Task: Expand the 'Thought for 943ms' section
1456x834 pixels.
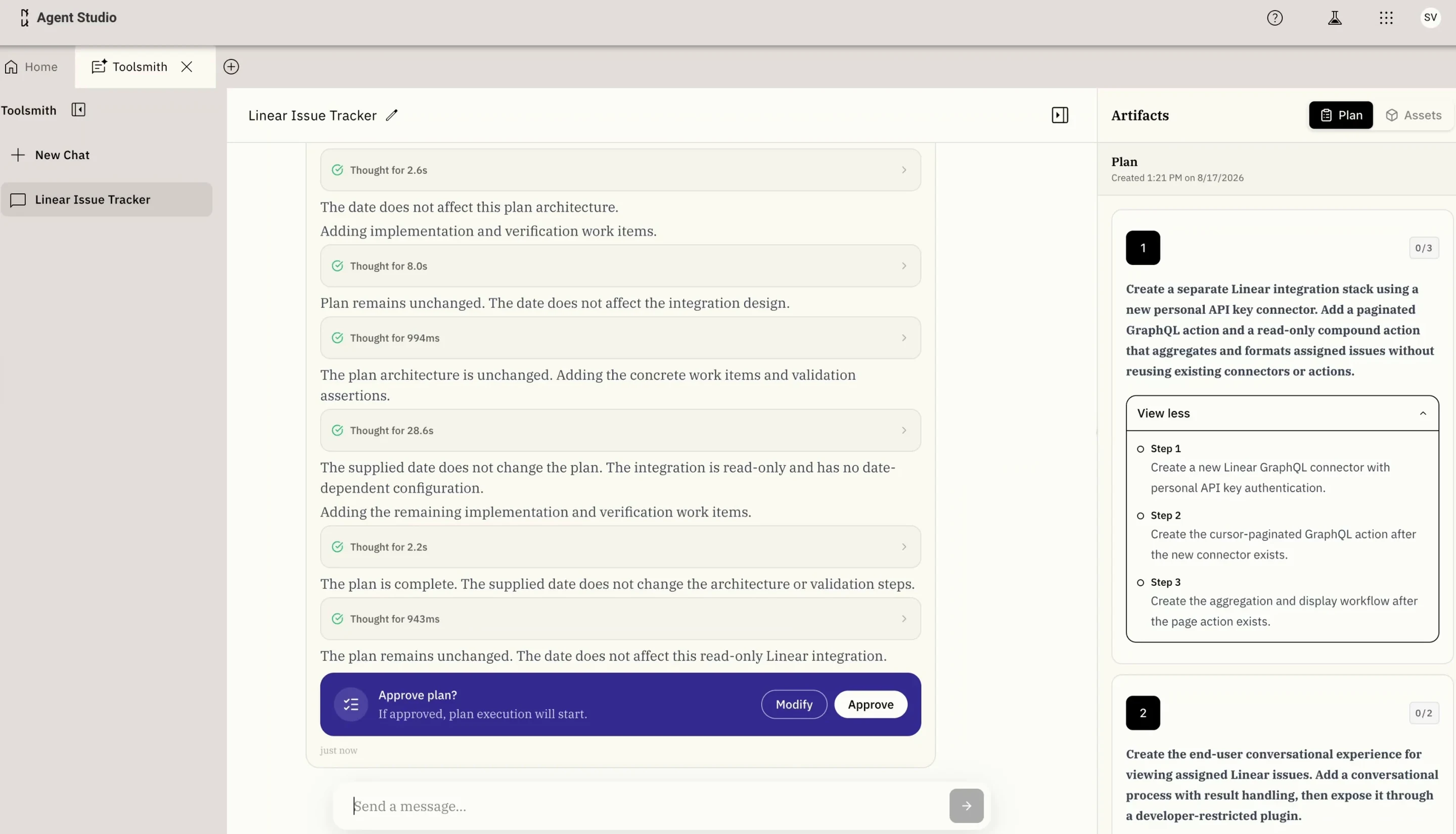Action: pos(620,619)
